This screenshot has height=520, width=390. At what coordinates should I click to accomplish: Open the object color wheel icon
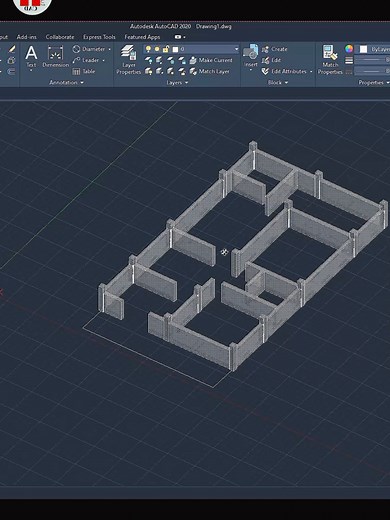pyautogui.click(x=349, y=49)
